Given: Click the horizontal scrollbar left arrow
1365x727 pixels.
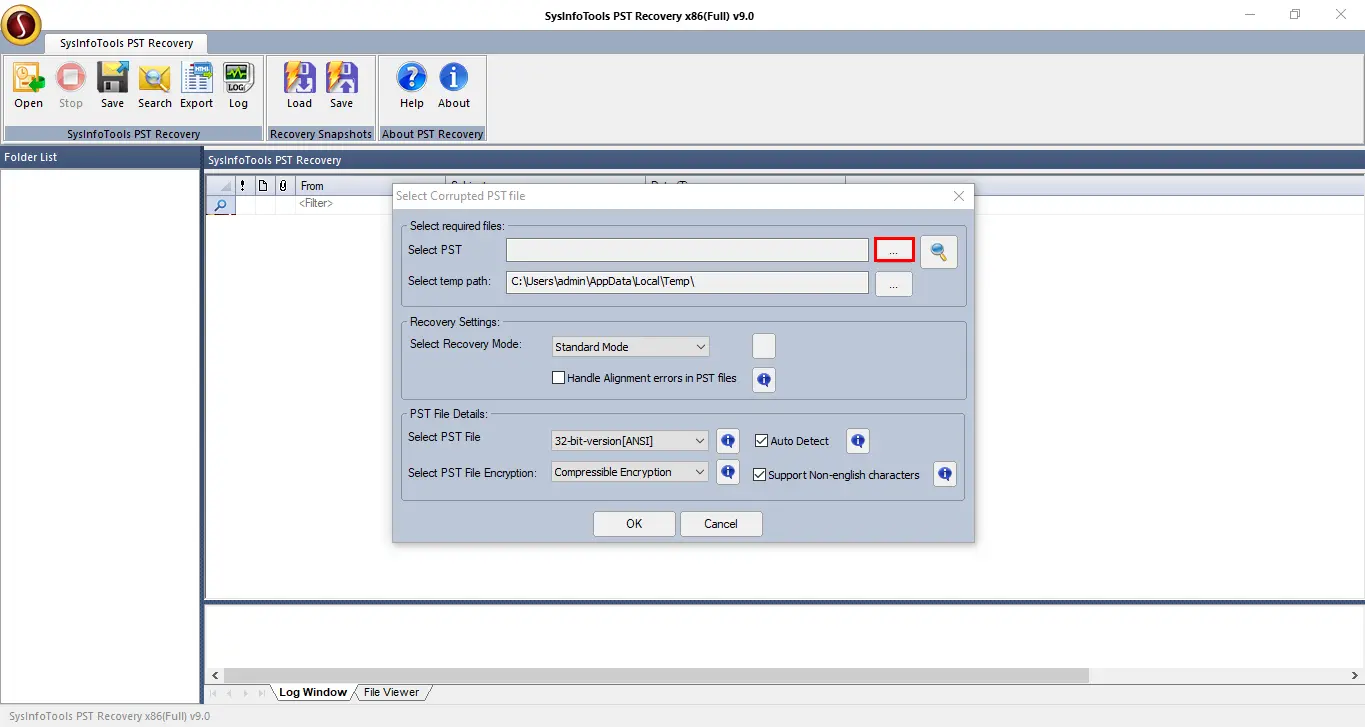Looking at the screenshot, I should pyautogui.click(x=215, y=676).
